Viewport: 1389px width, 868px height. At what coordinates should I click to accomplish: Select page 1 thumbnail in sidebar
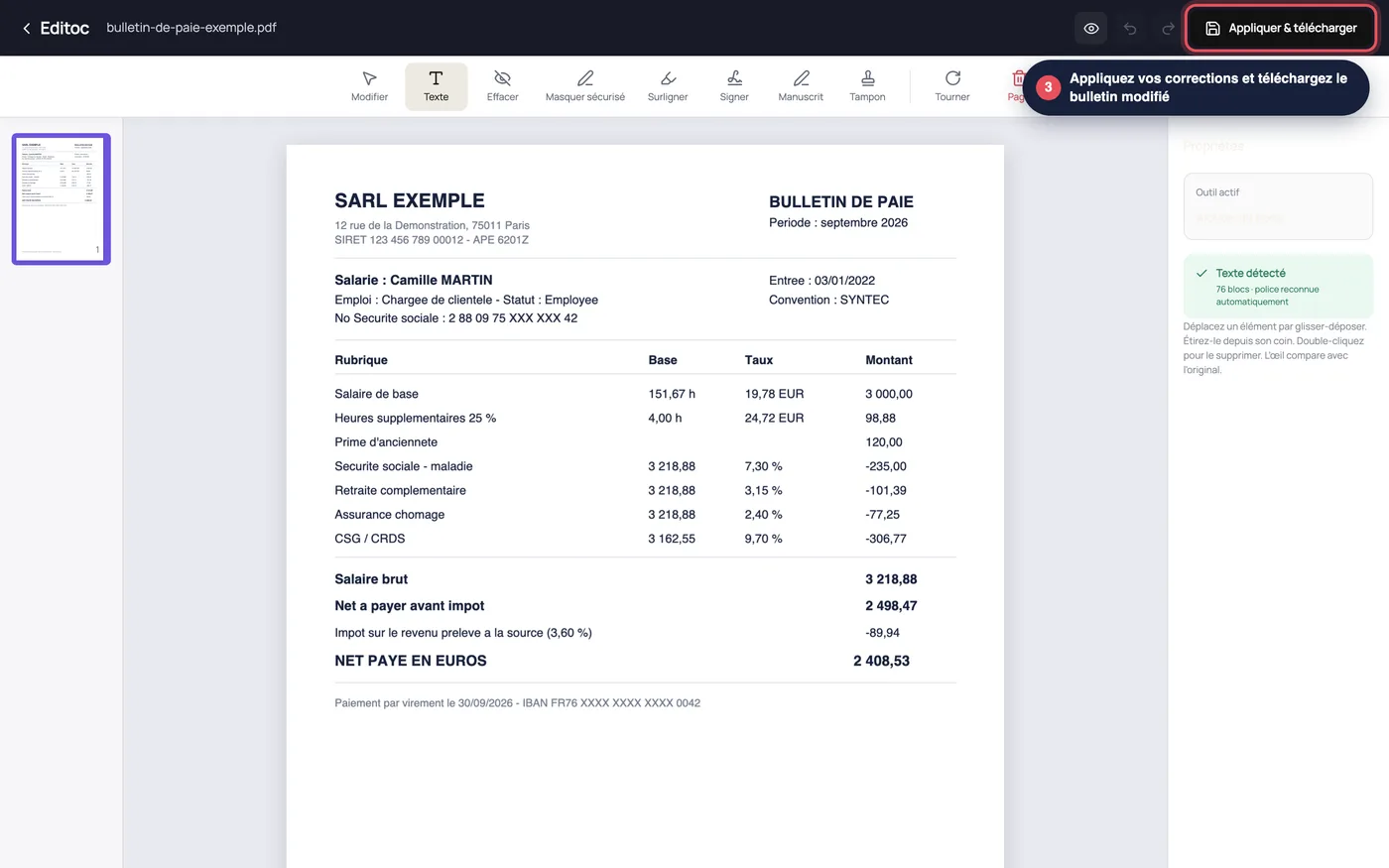pyautogui.click(x=62, y=198)
